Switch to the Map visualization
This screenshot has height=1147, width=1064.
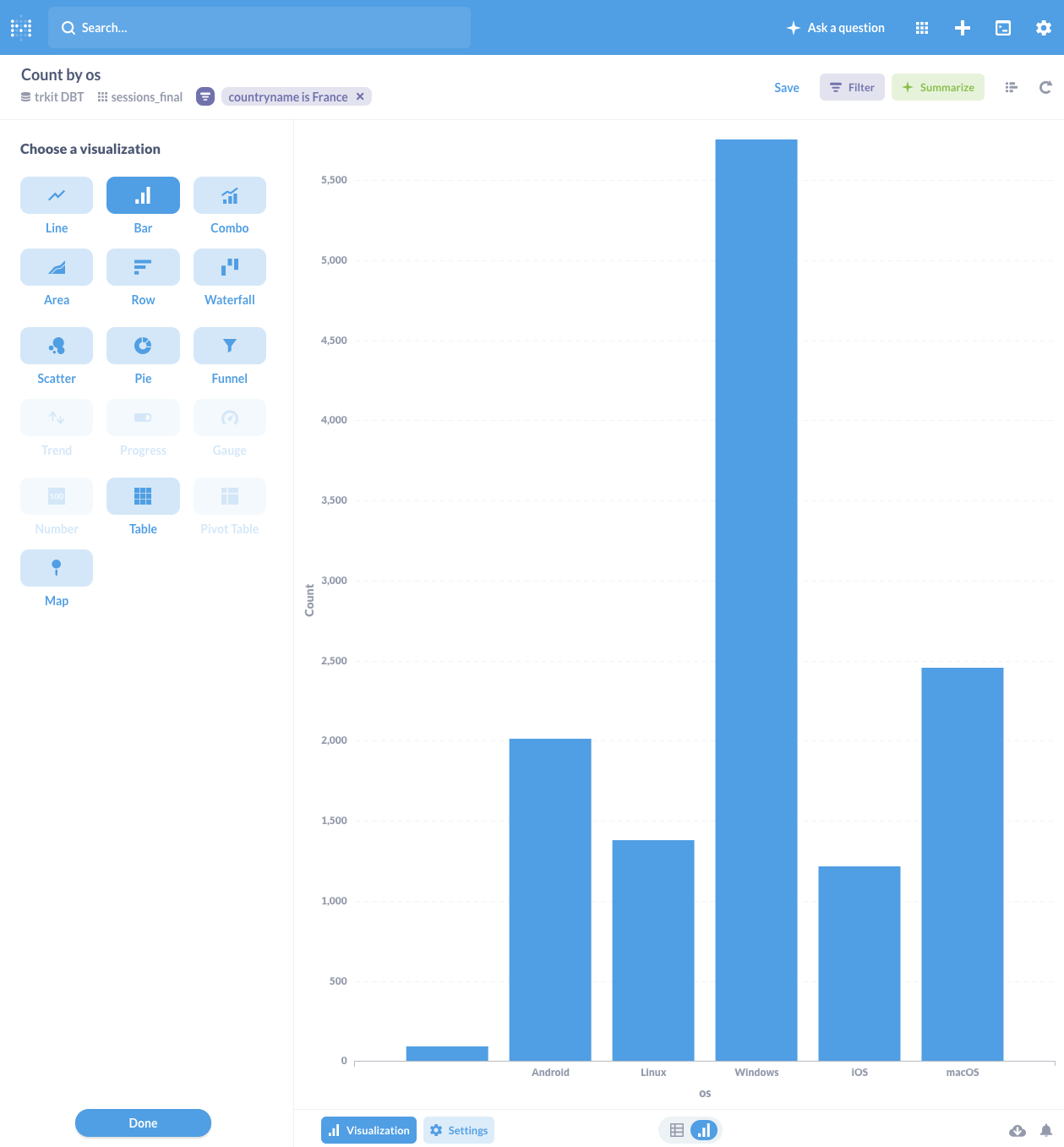point(57,568)
